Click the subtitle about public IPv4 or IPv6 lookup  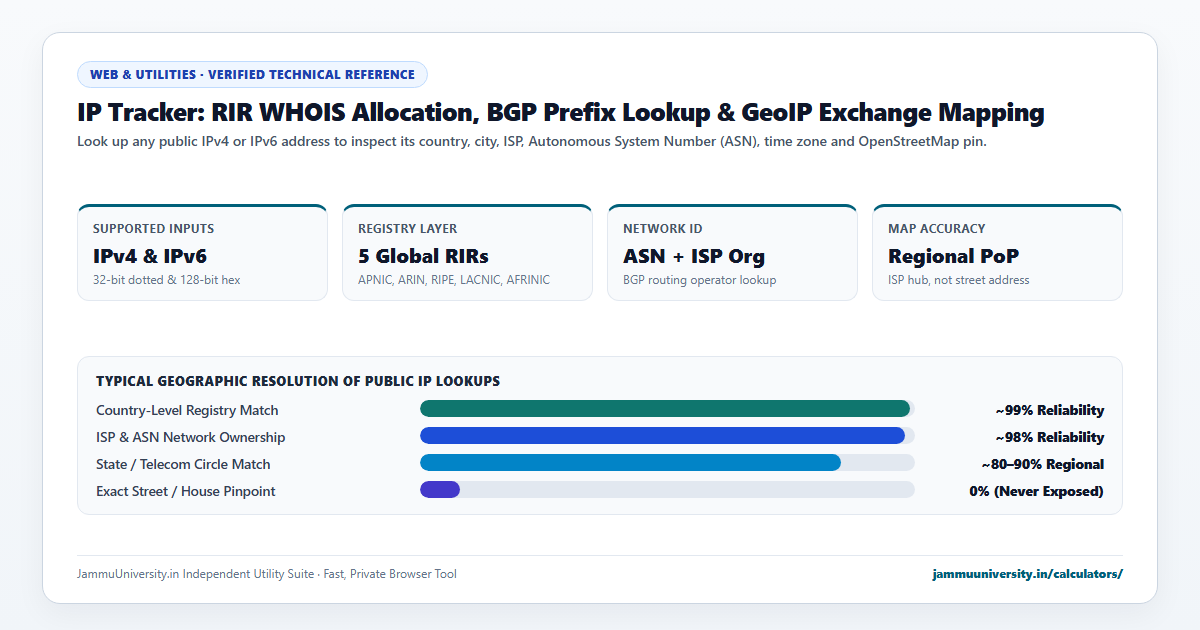point(532,142)
